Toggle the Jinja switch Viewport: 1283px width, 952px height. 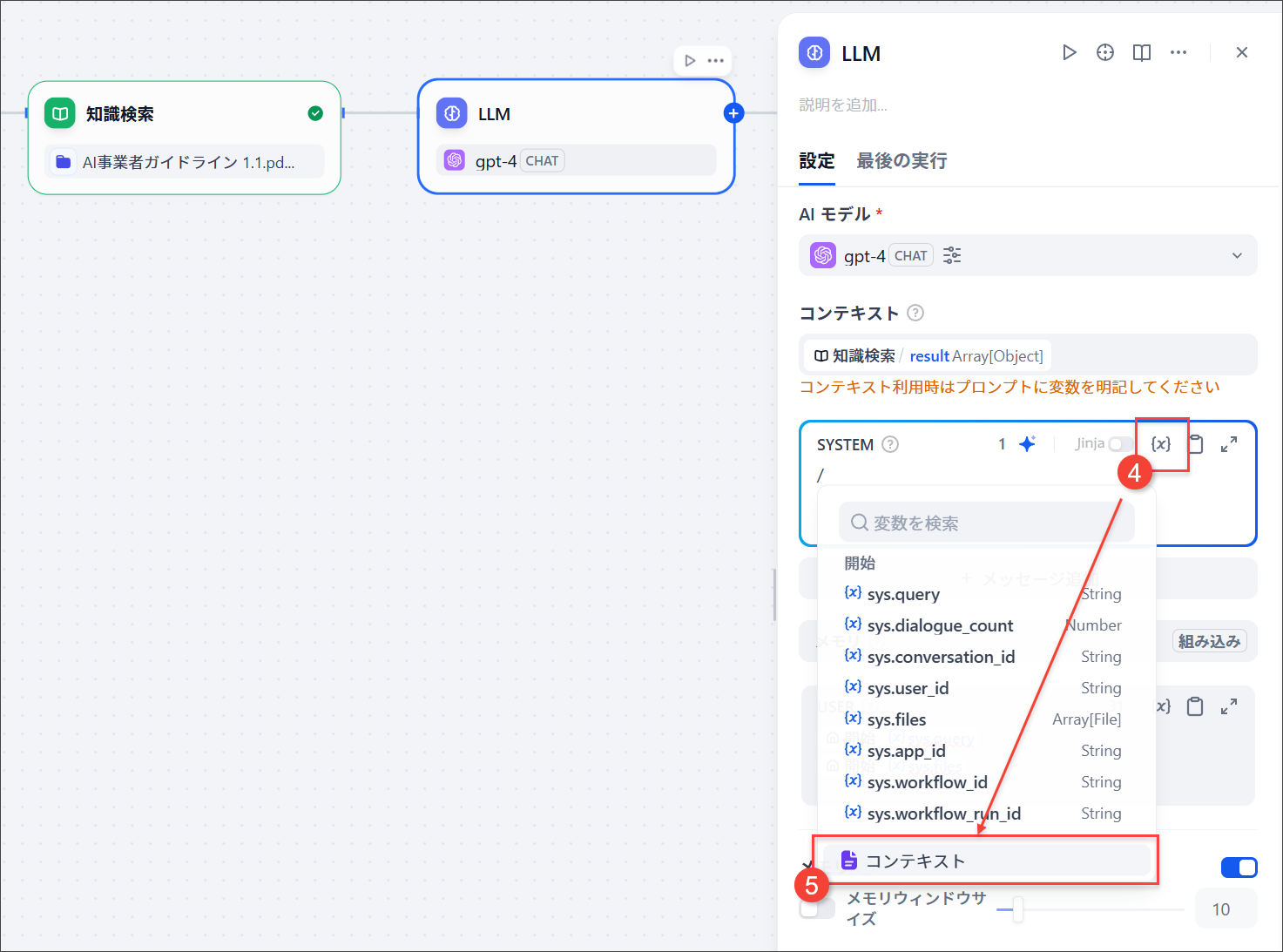click(1120, 444)
